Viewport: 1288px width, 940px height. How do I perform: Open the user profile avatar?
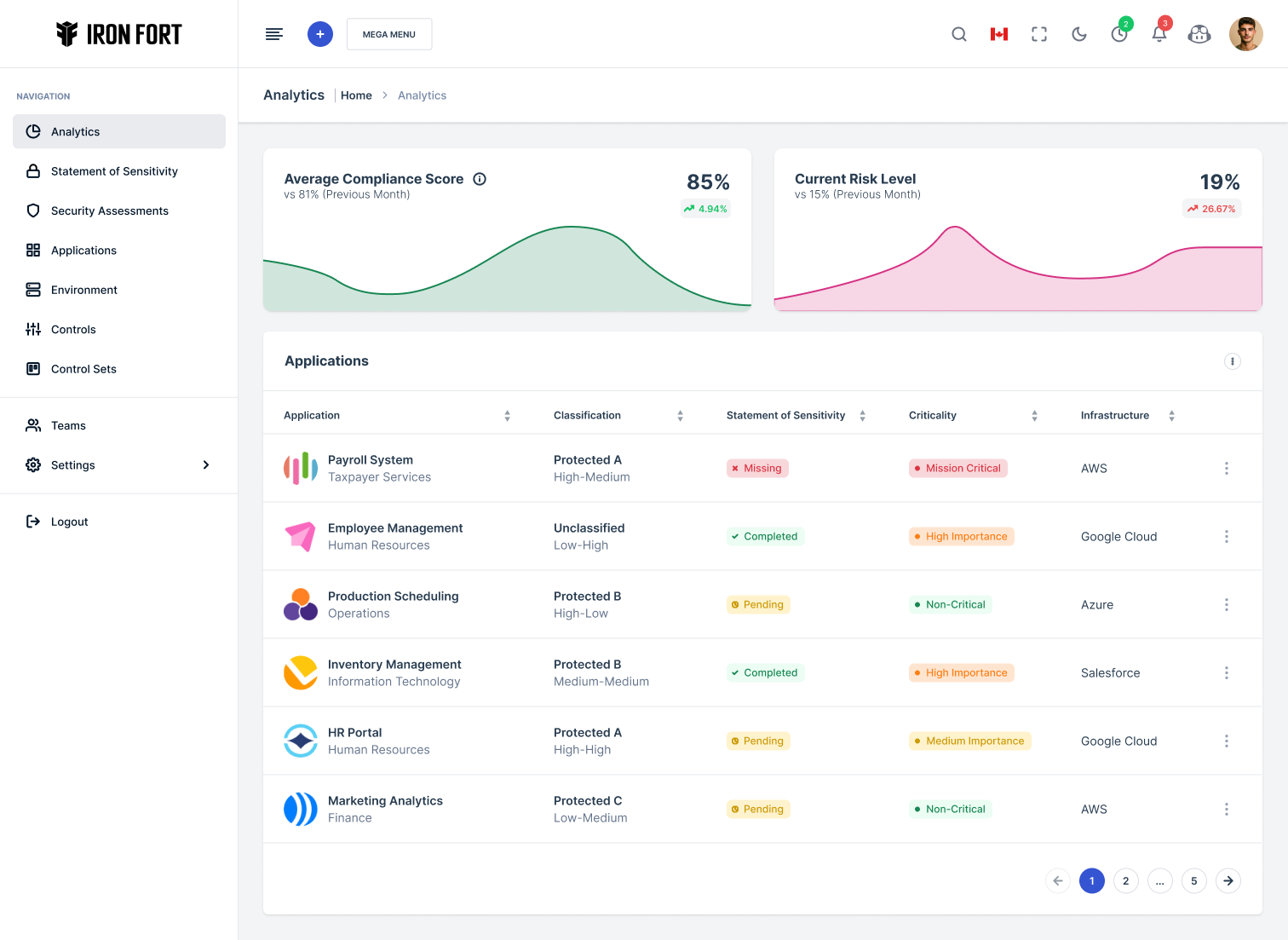(1245, 34)
